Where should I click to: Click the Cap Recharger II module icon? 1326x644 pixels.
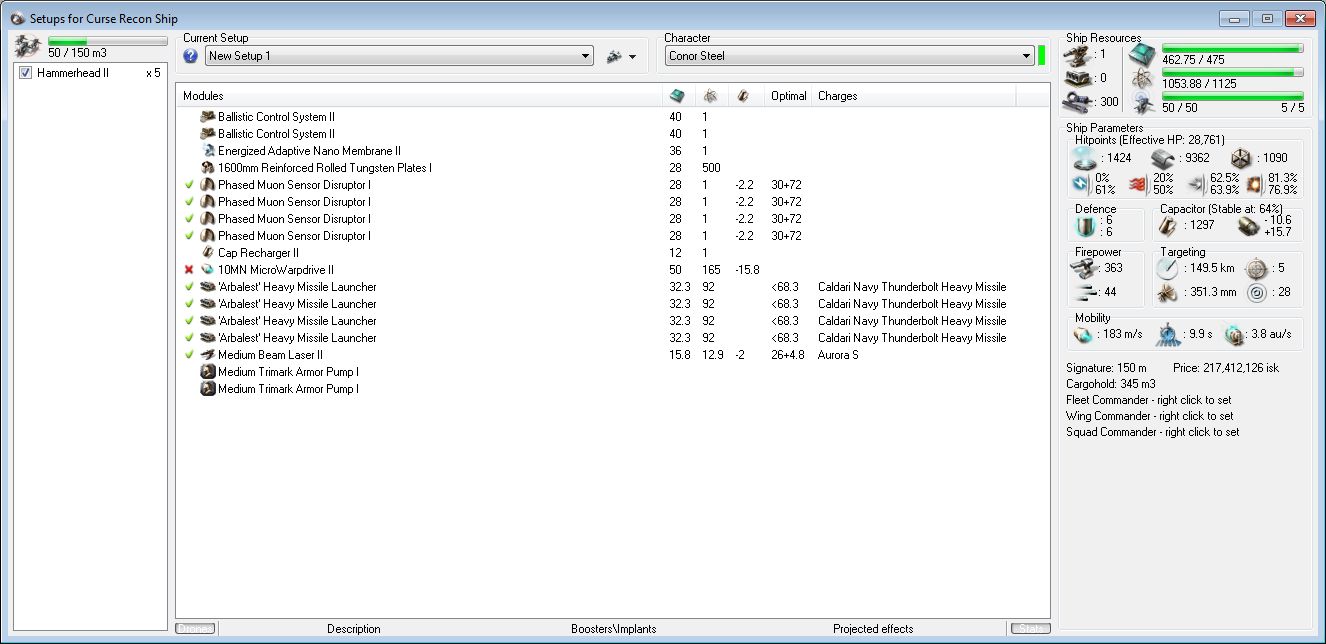click(208, 253)
